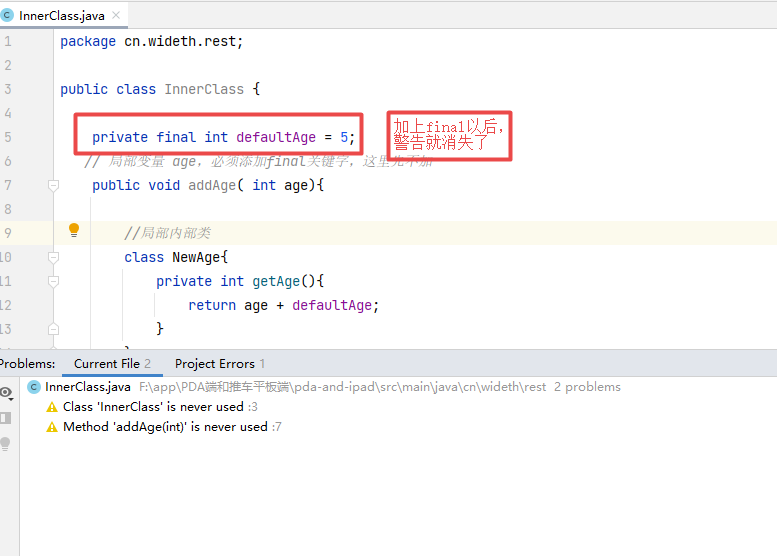This screenshot has height=556, width=777.
Task: Click the Problems: panel label
Action: click(27, 364)
